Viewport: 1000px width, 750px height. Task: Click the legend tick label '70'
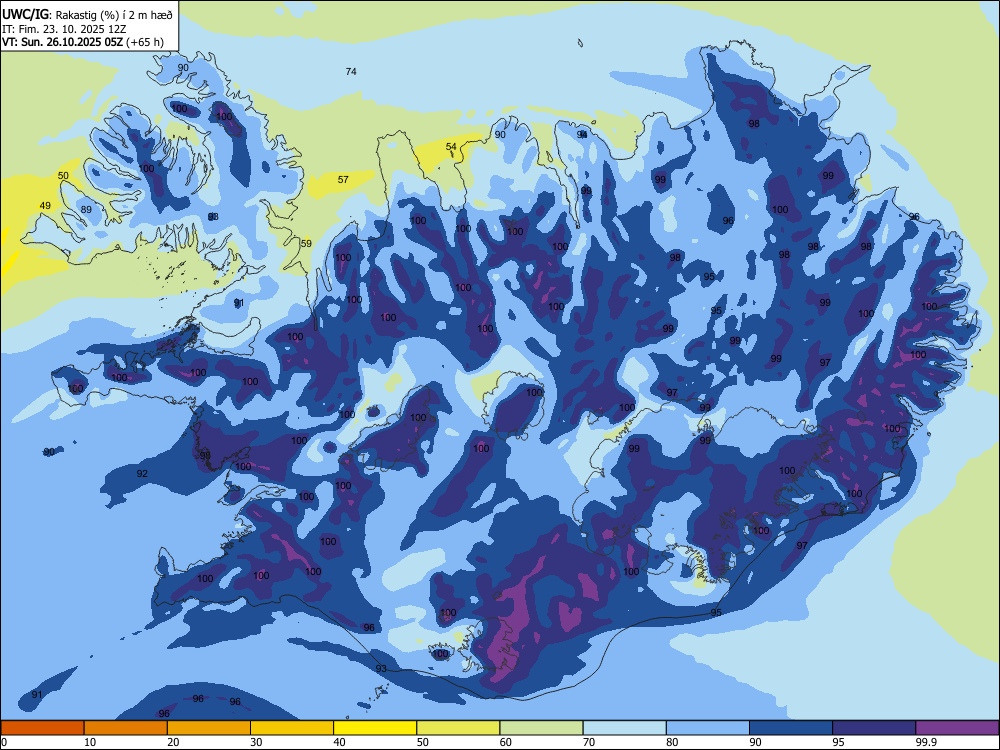tap(589, 742)
